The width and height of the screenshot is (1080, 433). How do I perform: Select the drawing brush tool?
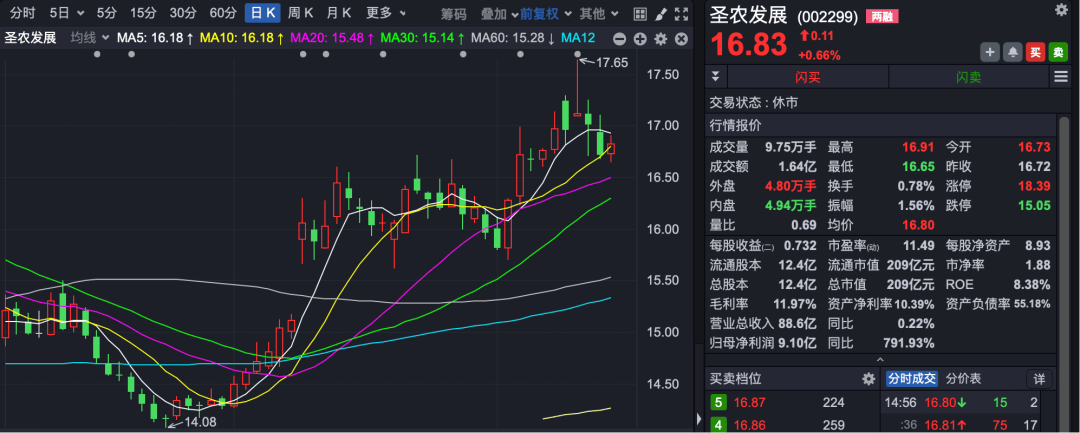[660, 13]
